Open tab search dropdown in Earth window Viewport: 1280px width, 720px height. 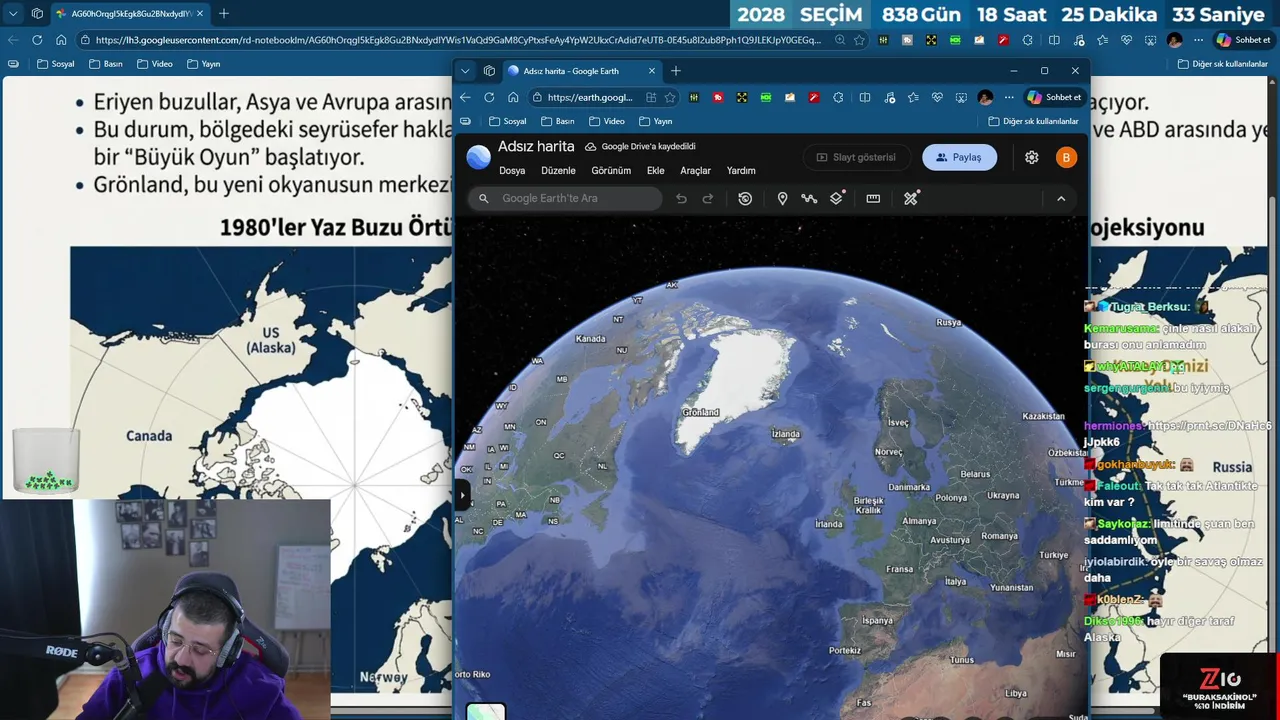[465, 71]
